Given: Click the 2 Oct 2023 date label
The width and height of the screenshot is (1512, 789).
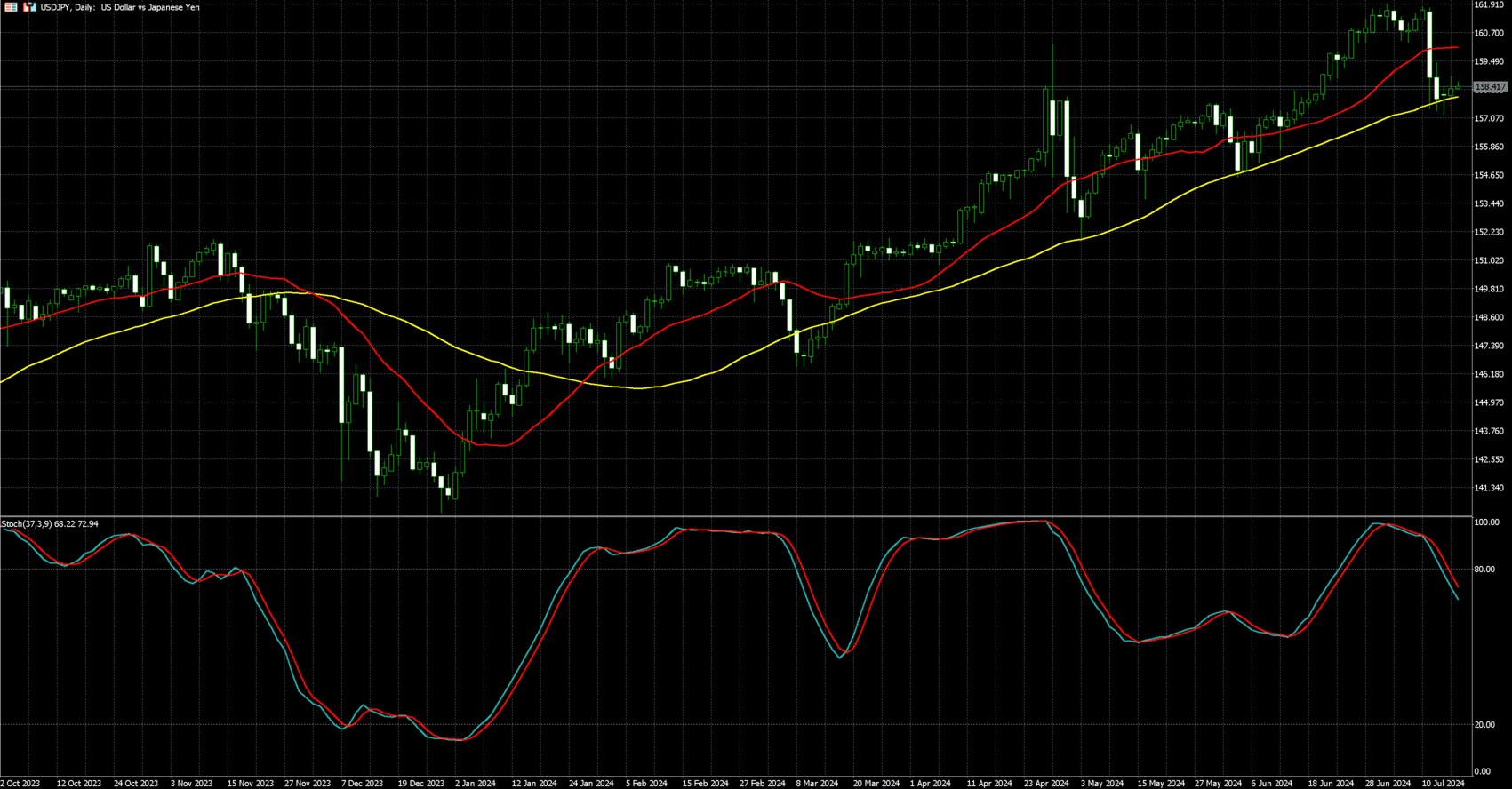Looking at the screenshot, I should 20,783.
